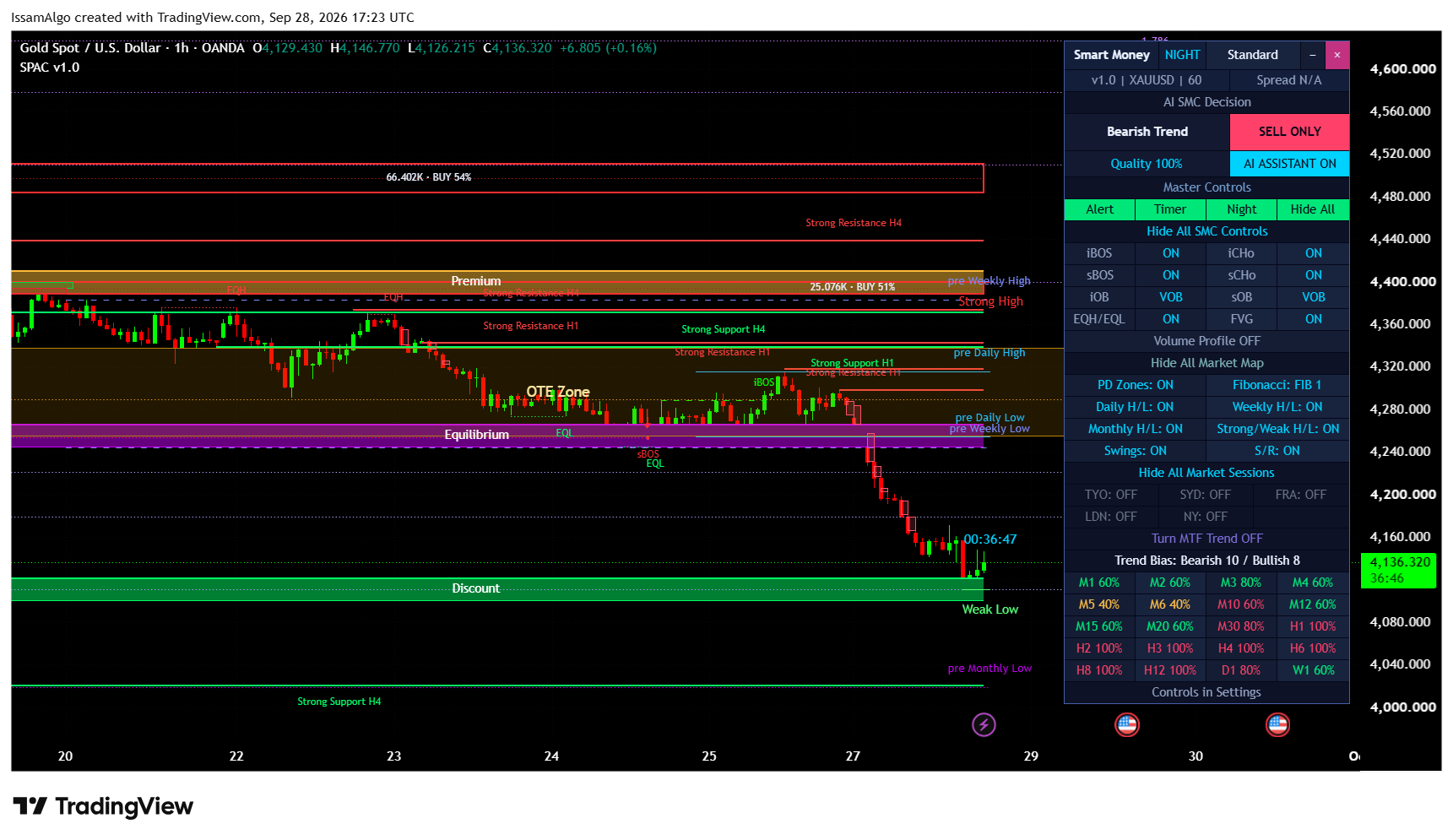Click Volume Profile OFF
This screenshot has height=840, width=1453.
1206,341
